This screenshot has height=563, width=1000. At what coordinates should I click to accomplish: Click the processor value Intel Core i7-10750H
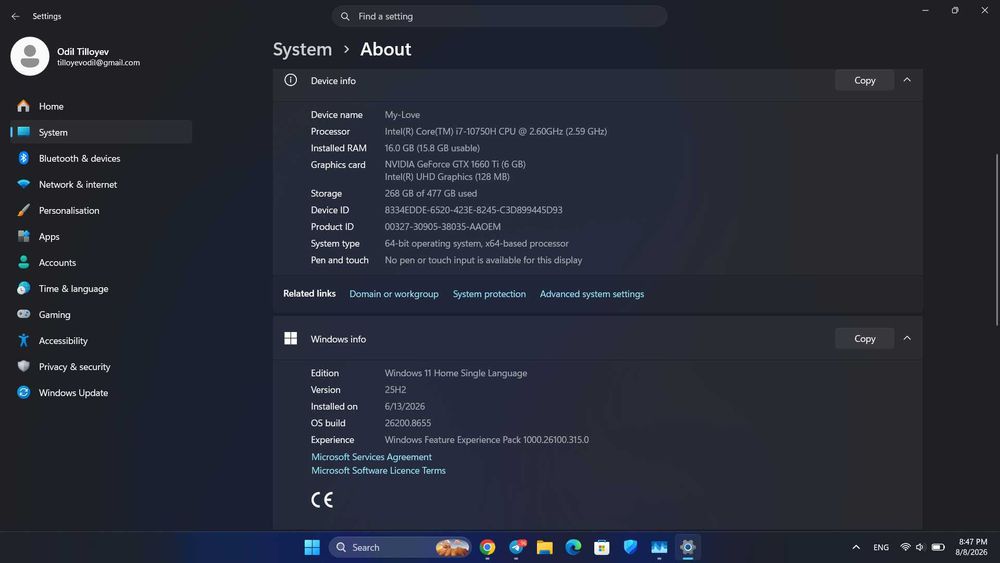[x=496, y=131]
